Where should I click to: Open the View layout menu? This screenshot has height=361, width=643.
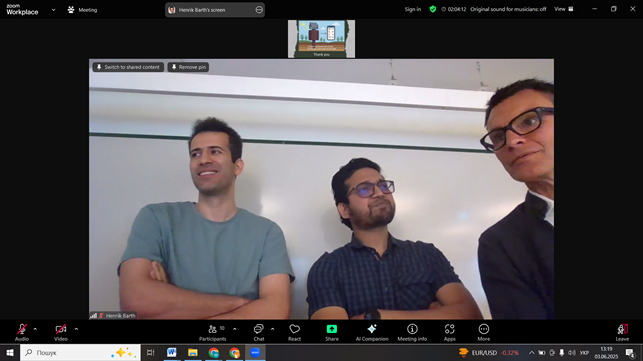point(564,9)
